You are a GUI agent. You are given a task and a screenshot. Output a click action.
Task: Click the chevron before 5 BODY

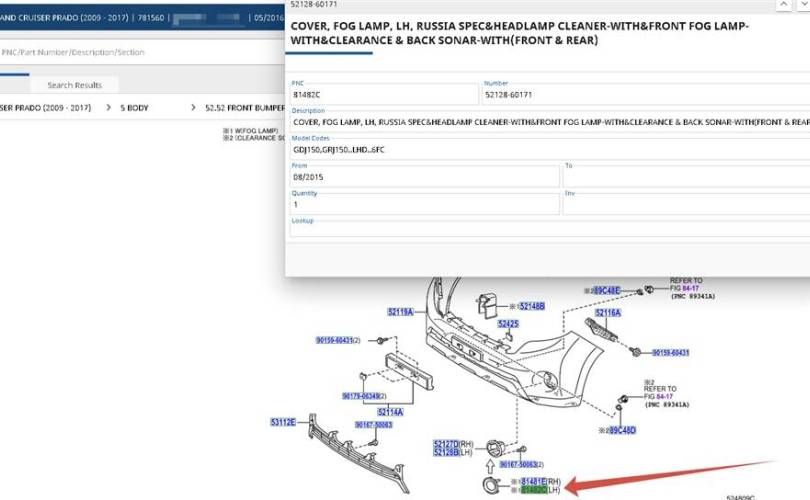point(108,107)
